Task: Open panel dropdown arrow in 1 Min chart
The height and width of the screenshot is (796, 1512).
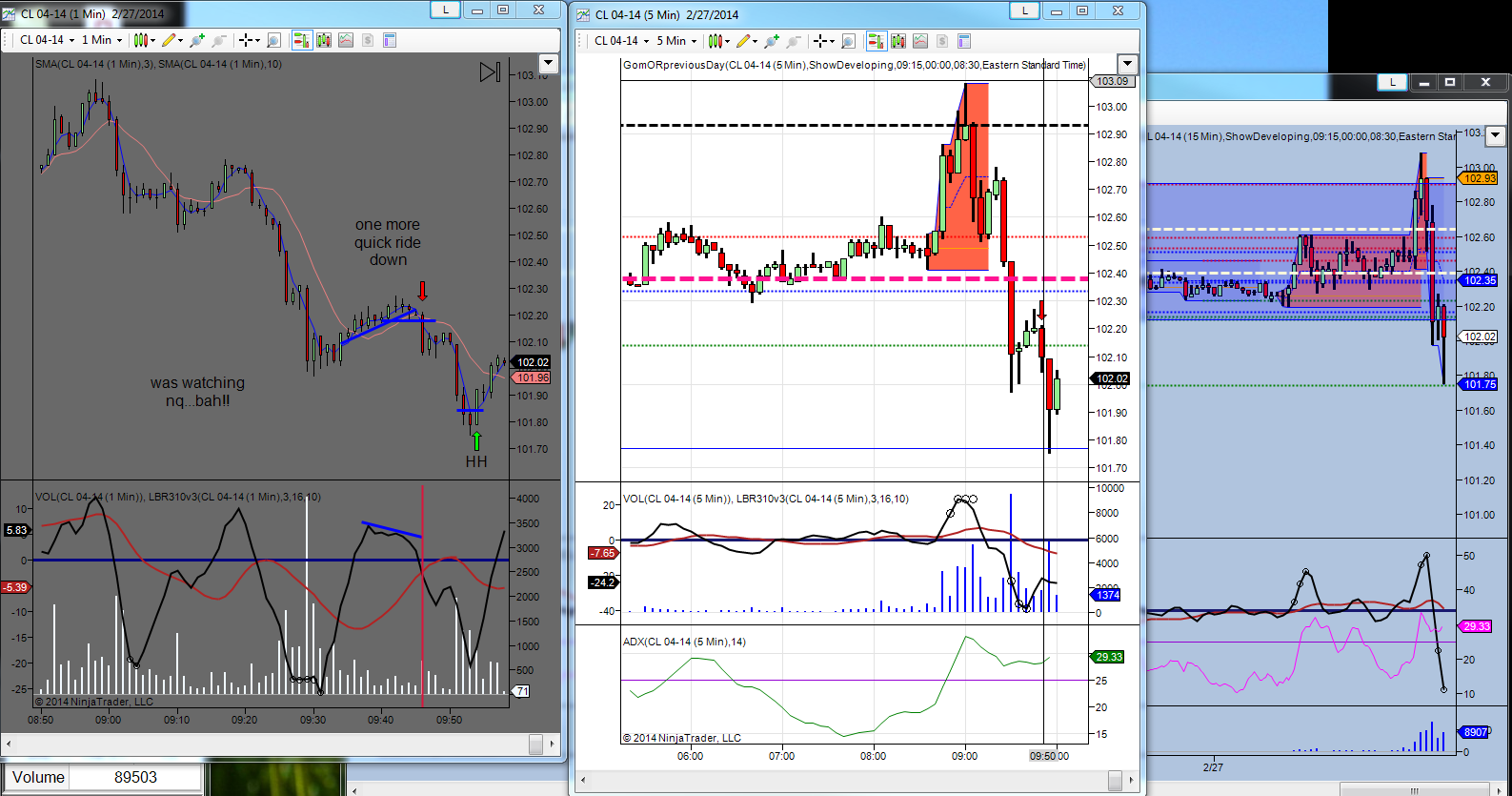Action: pyautogui.click(x=548, y=64)
